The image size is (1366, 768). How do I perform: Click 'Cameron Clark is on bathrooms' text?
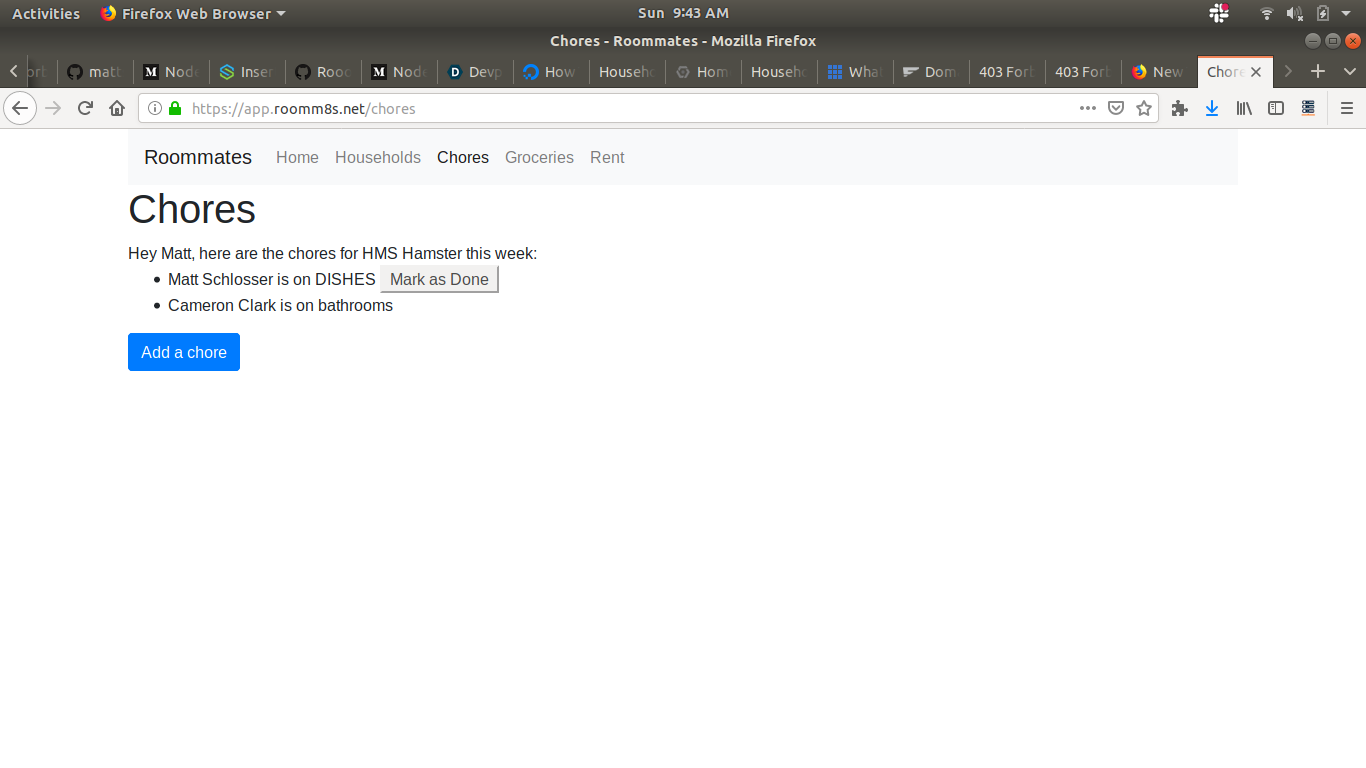[280, 306]
